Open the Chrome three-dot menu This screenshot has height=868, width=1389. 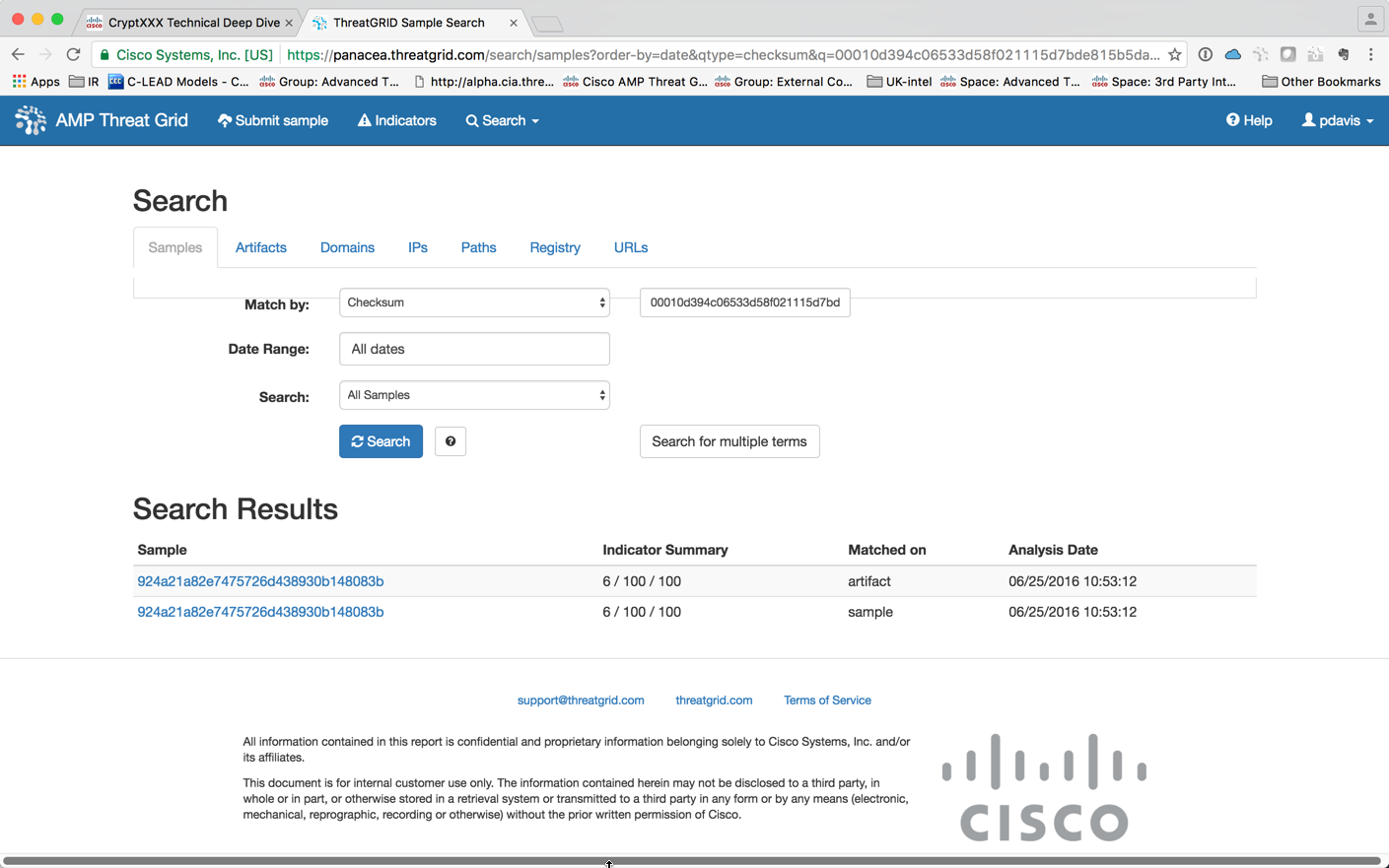click(x=1370, y=54)
